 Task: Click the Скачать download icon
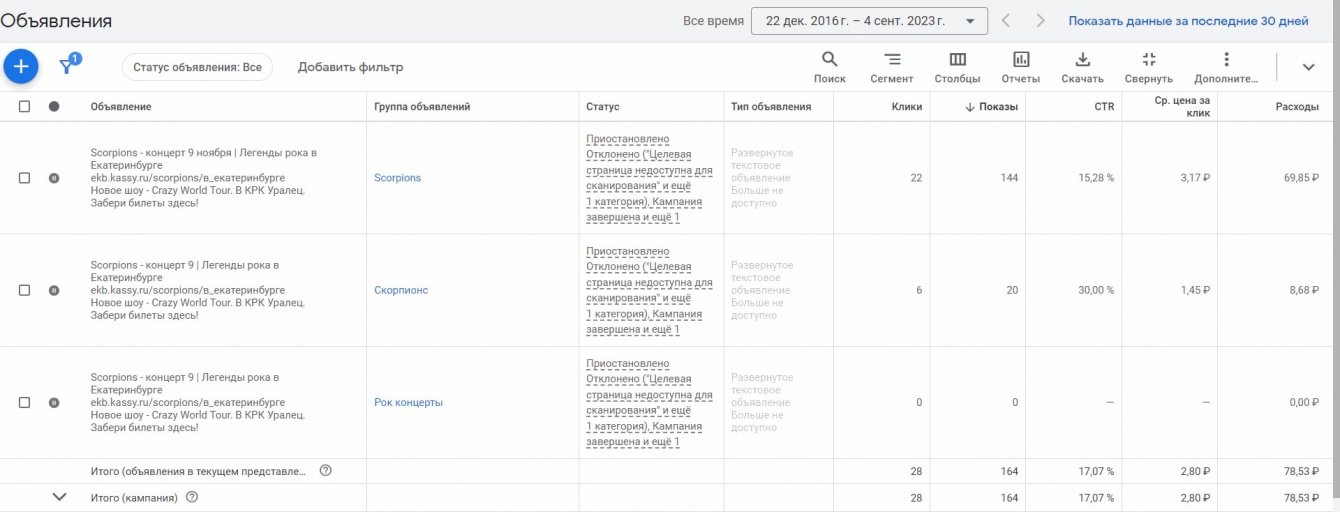pyautogui.click(x=1082, y=66)
